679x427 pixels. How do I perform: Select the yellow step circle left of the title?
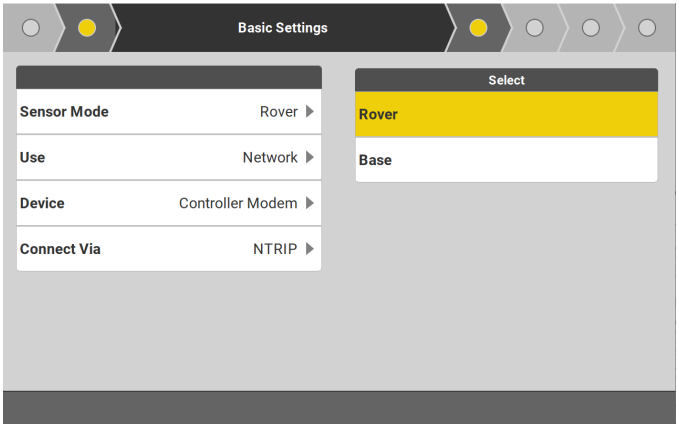[87, 27]
